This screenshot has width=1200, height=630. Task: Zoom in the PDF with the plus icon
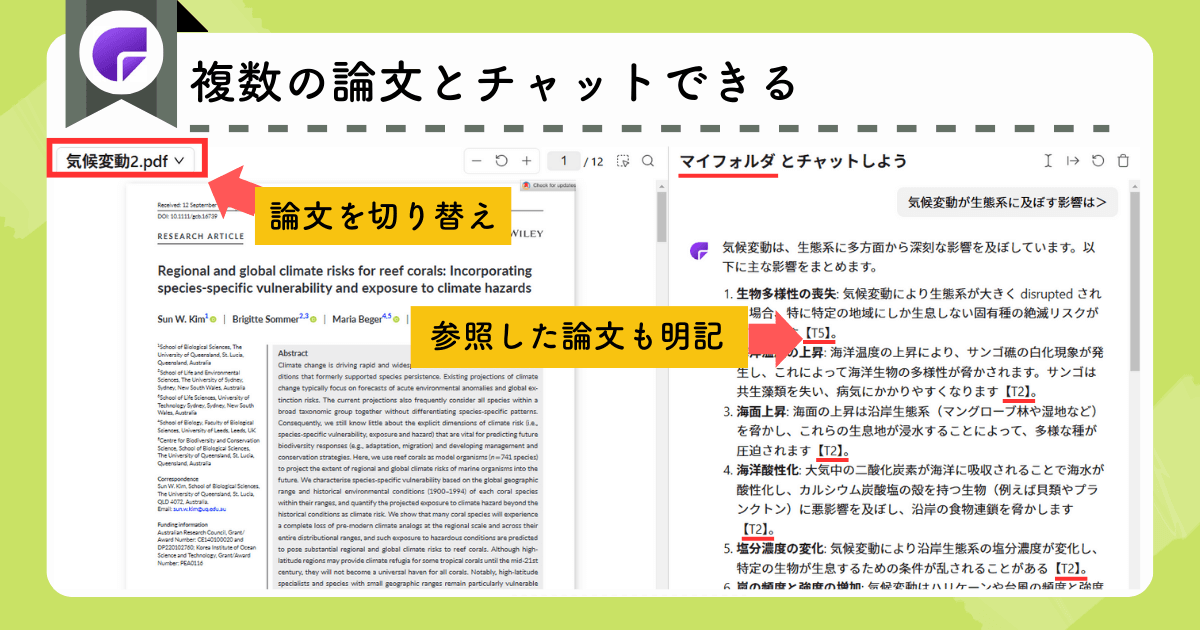(526, 161)
